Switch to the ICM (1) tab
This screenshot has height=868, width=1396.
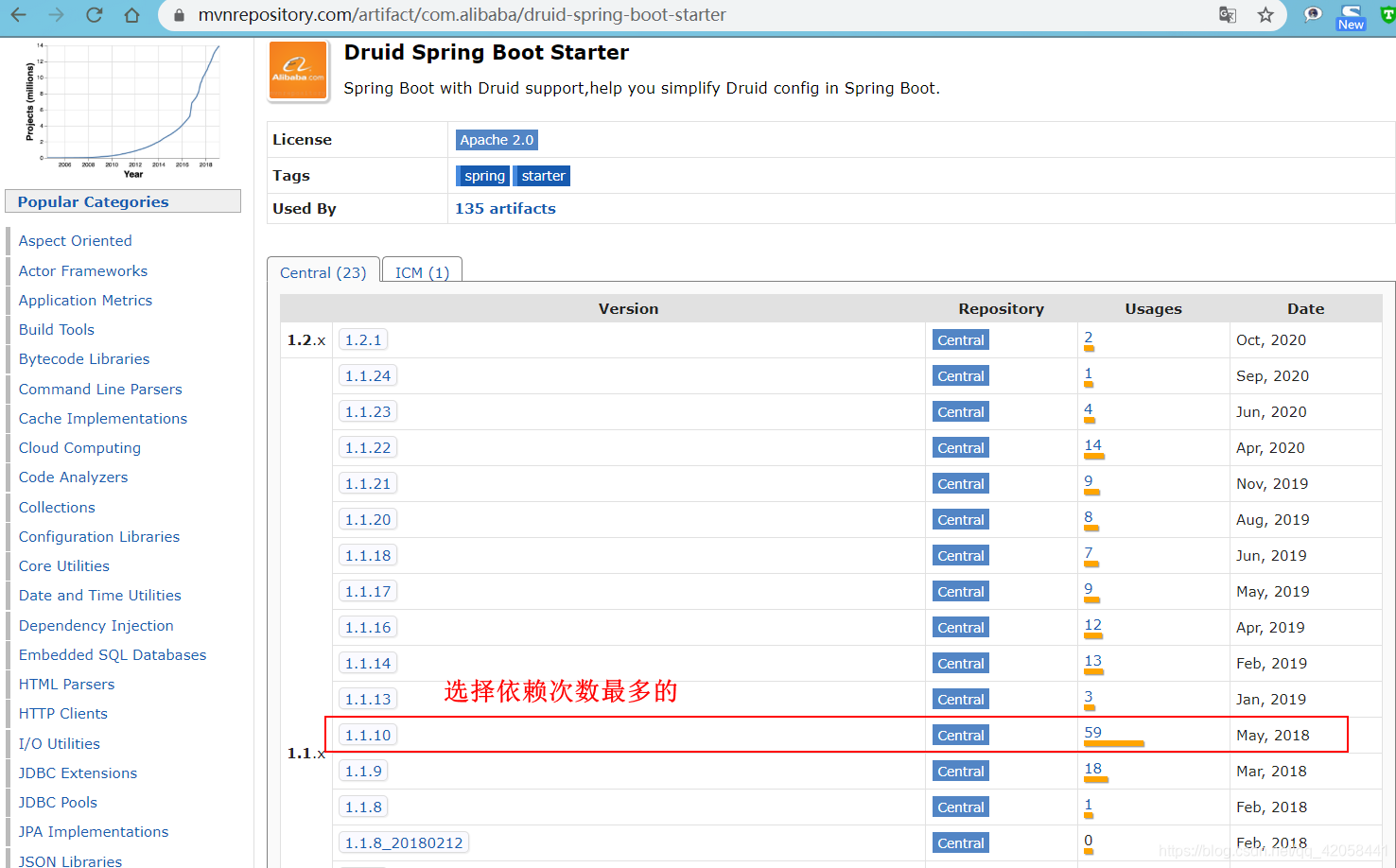[422, 272]
